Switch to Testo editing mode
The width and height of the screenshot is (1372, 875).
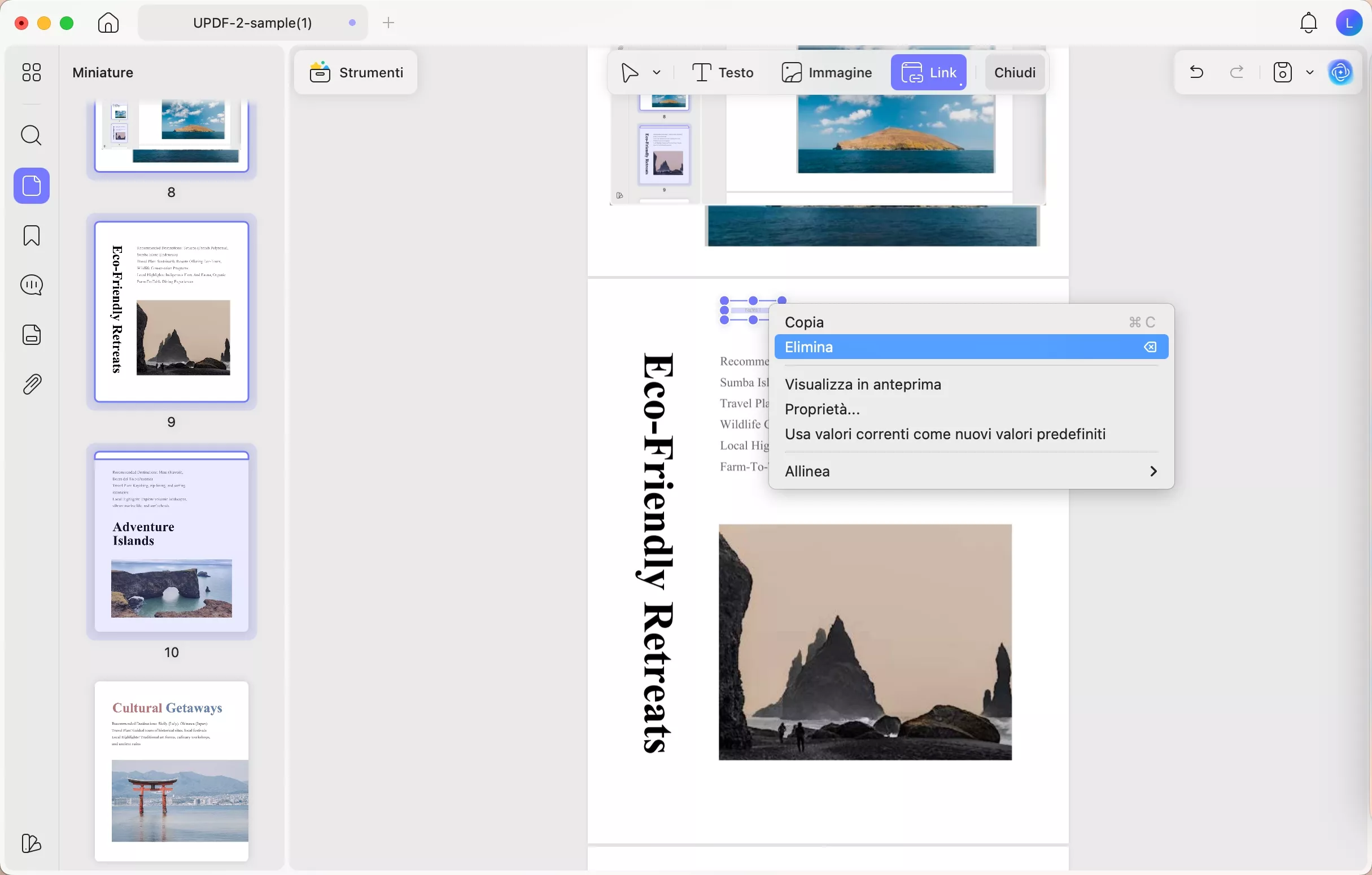(723, 72)
